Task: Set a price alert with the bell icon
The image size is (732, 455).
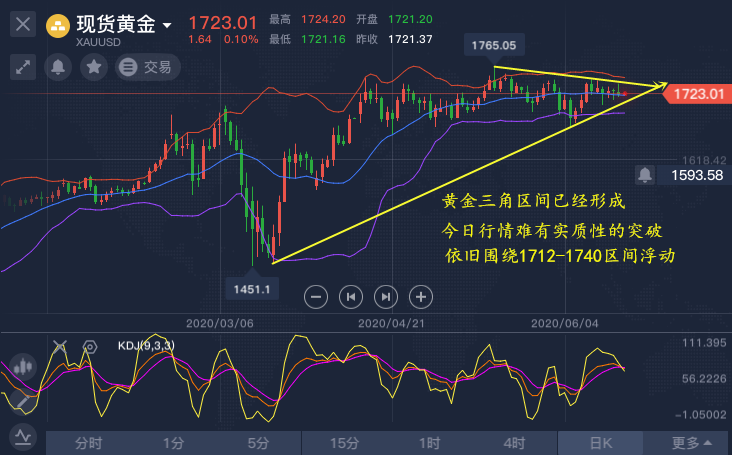Action: [x=58, y=67]
